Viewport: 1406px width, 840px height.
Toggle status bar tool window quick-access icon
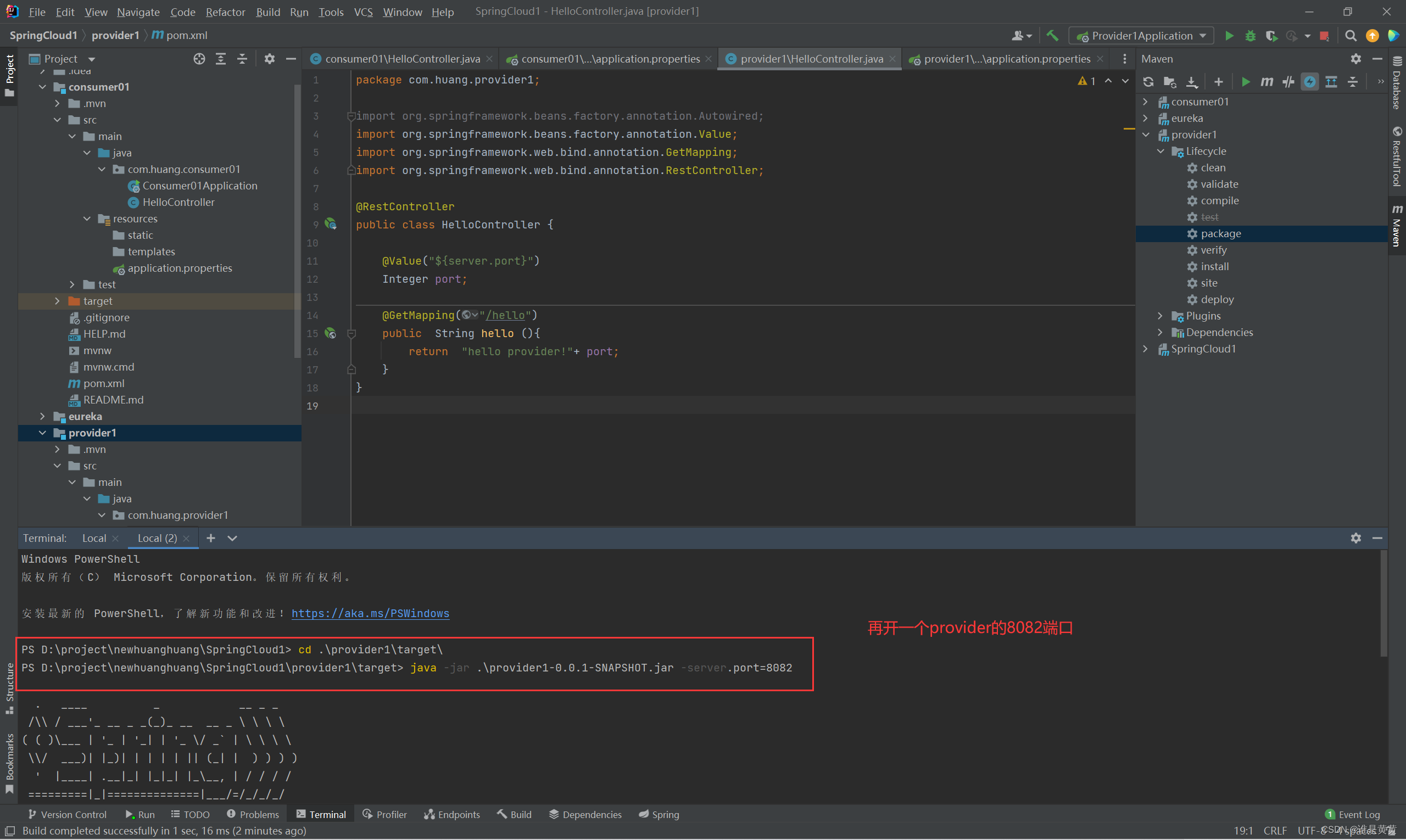tap(10, 831)
